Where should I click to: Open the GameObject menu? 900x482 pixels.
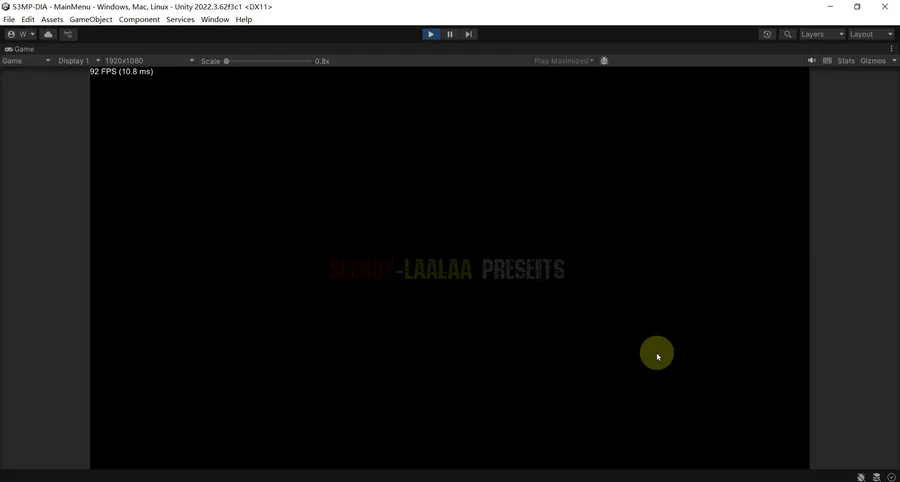[x=91, y=20]
